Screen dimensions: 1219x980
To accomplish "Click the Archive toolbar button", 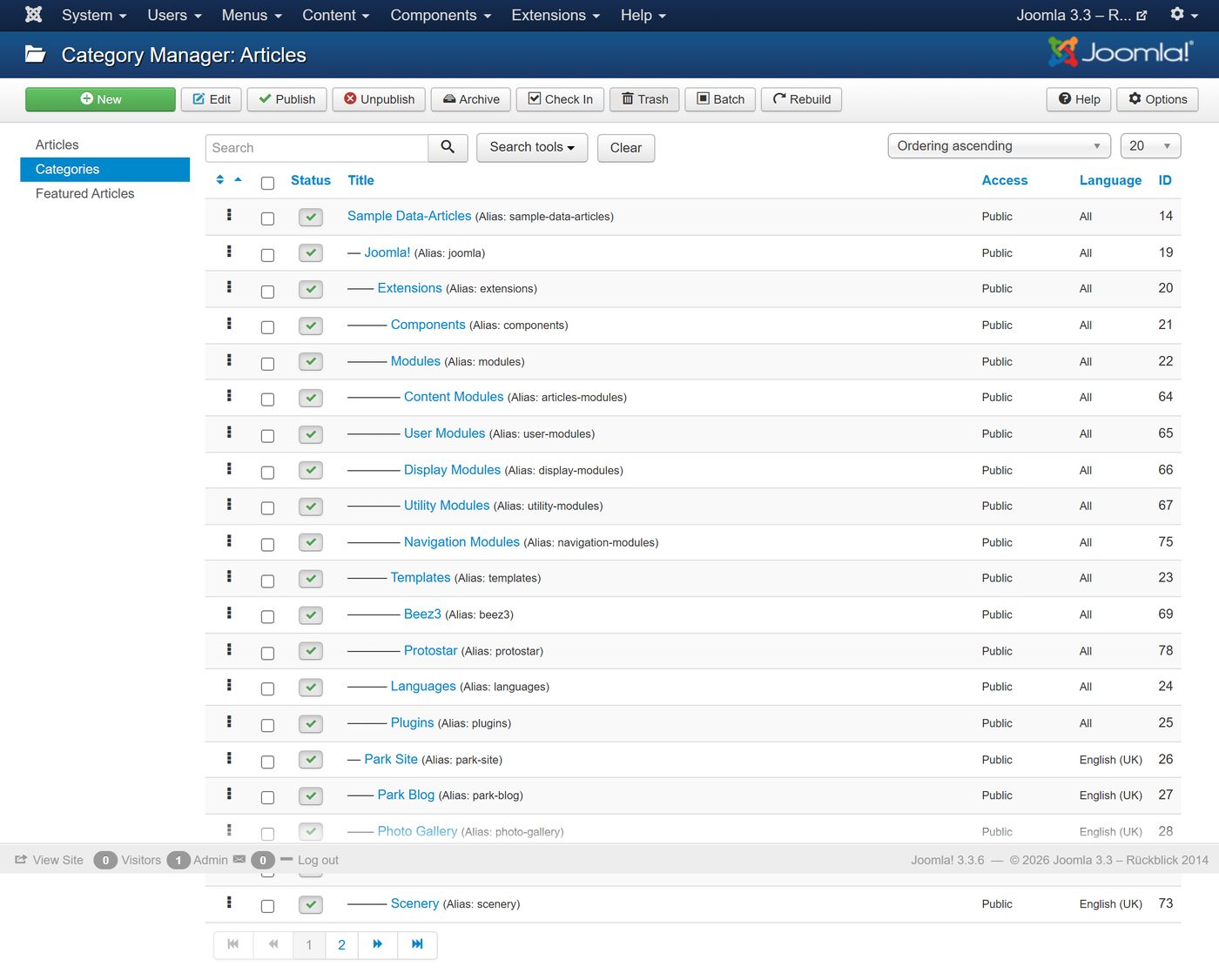I will coord(471,99).
